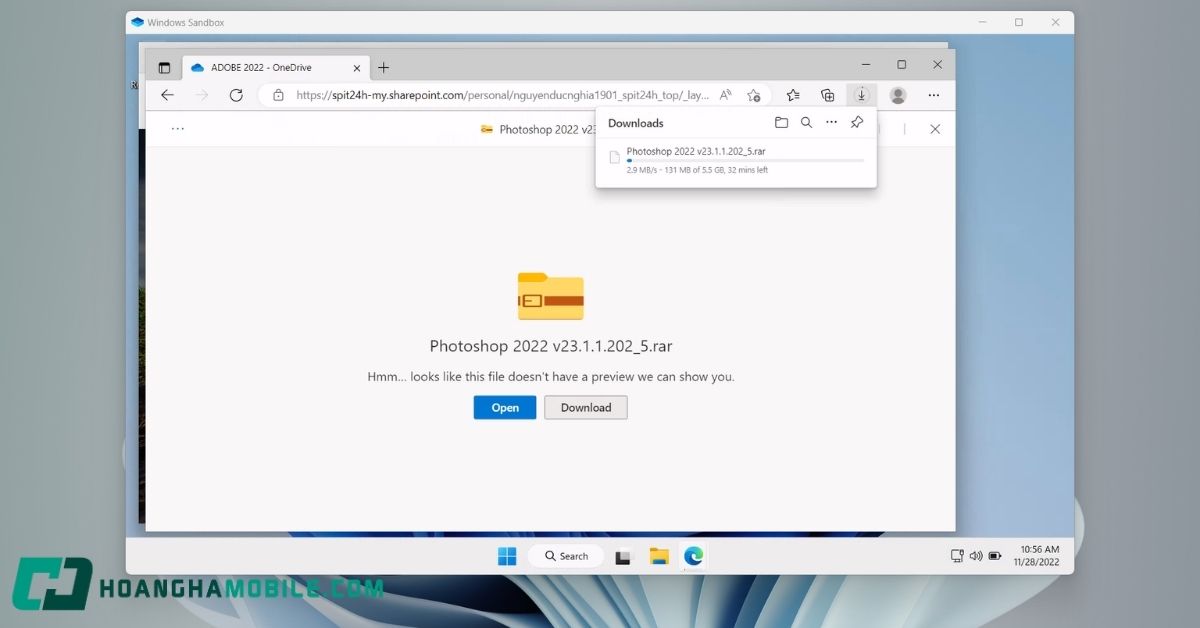Click the Download button
Image resolution: width=1200 pixels, height=628 pixels.
586,407
